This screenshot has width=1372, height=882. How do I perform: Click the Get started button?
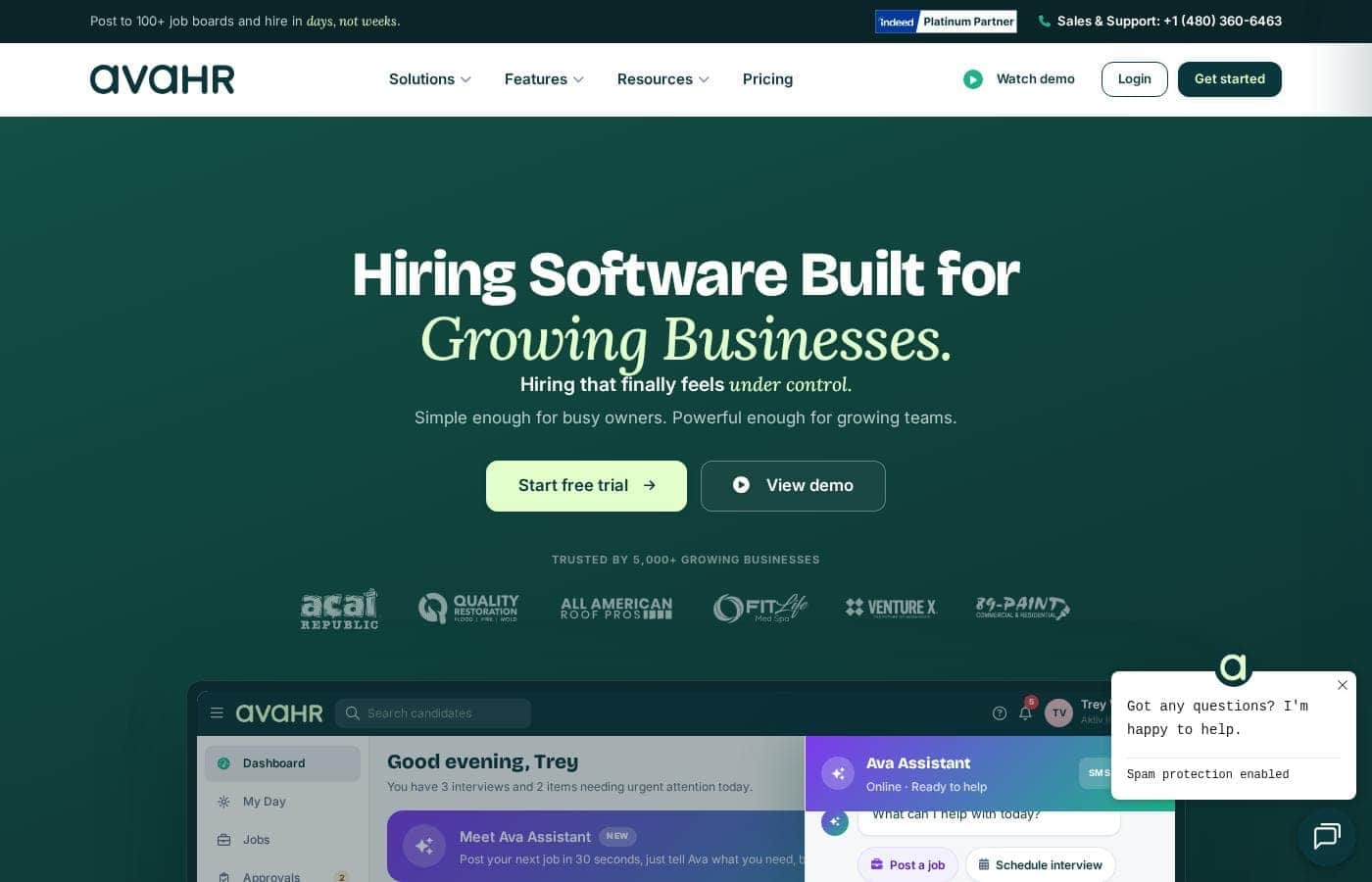1229,79
